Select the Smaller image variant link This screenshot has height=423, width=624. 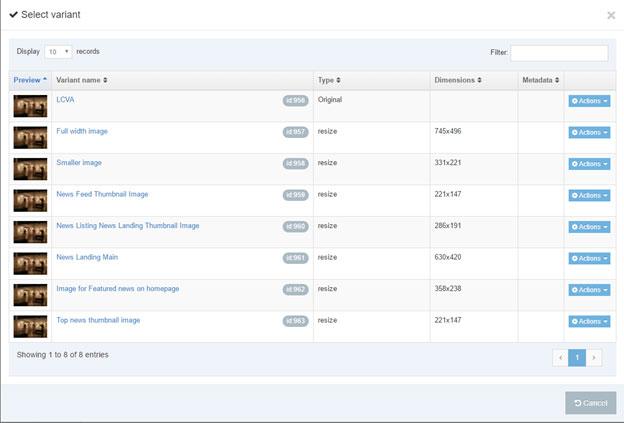(x=79, y=163)
